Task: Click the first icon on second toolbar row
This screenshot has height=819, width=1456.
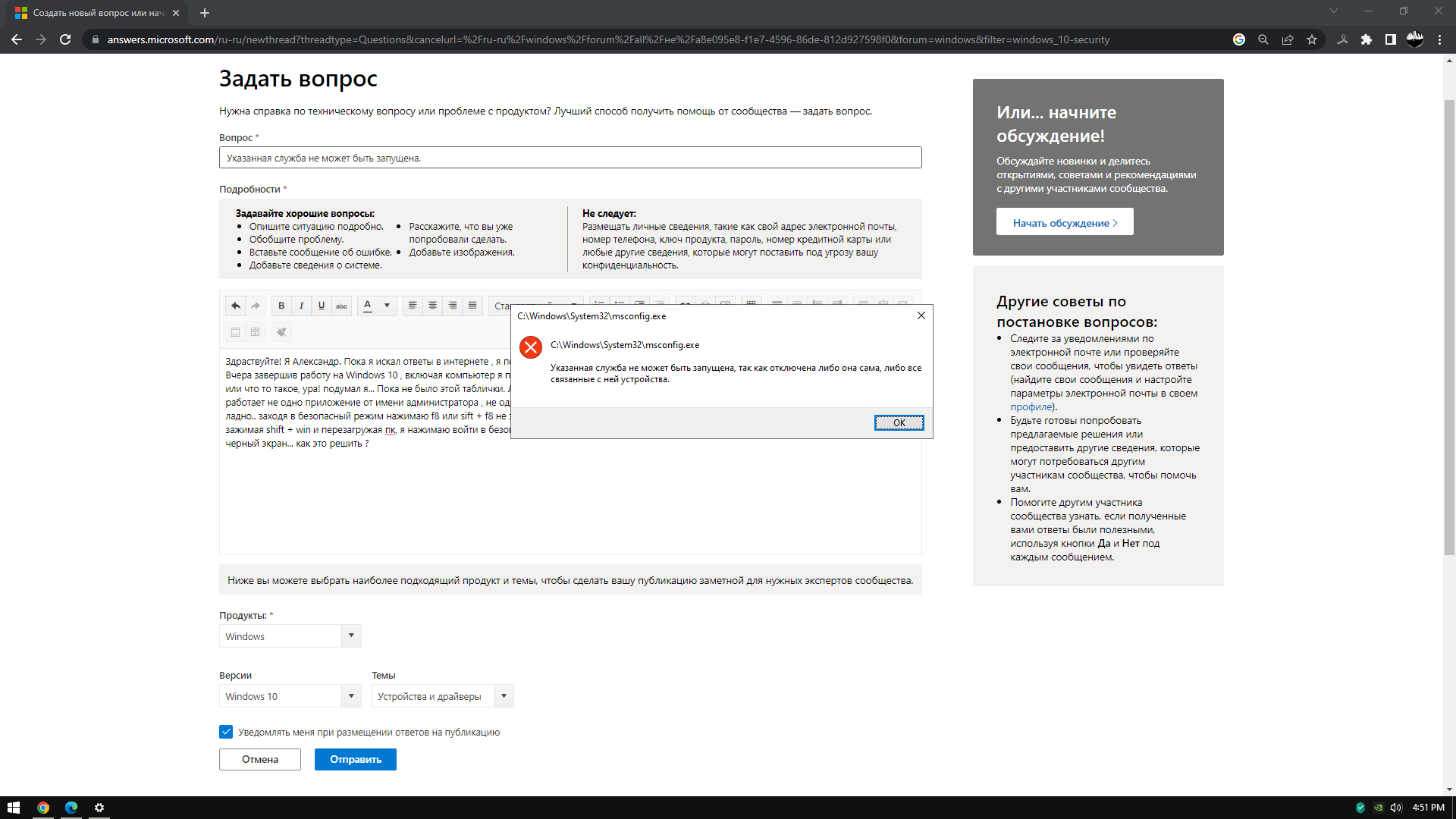Action: [x=235, y=331]
